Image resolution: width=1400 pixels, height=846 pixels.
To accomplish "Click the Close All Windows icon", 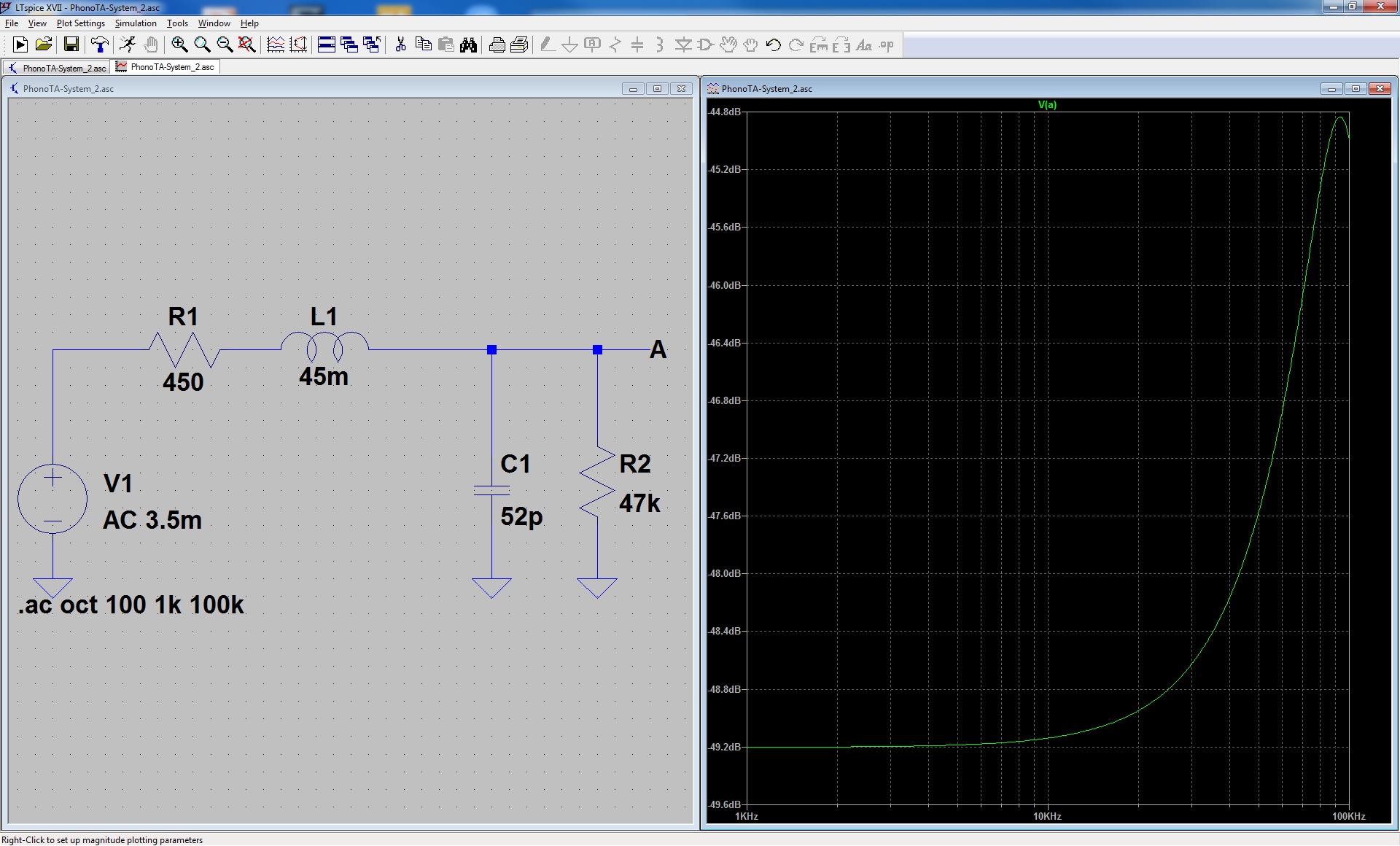I will pos(372,45).
